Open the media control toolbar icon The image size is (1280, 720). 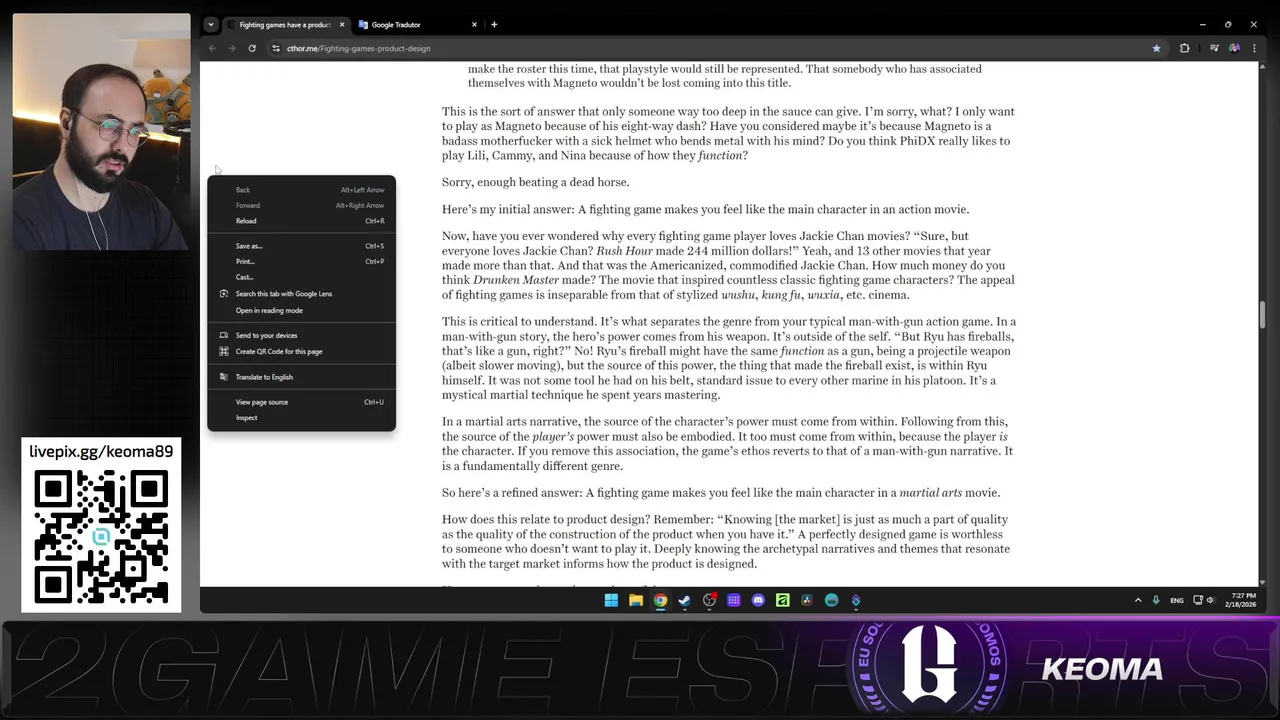[1214, 48]
